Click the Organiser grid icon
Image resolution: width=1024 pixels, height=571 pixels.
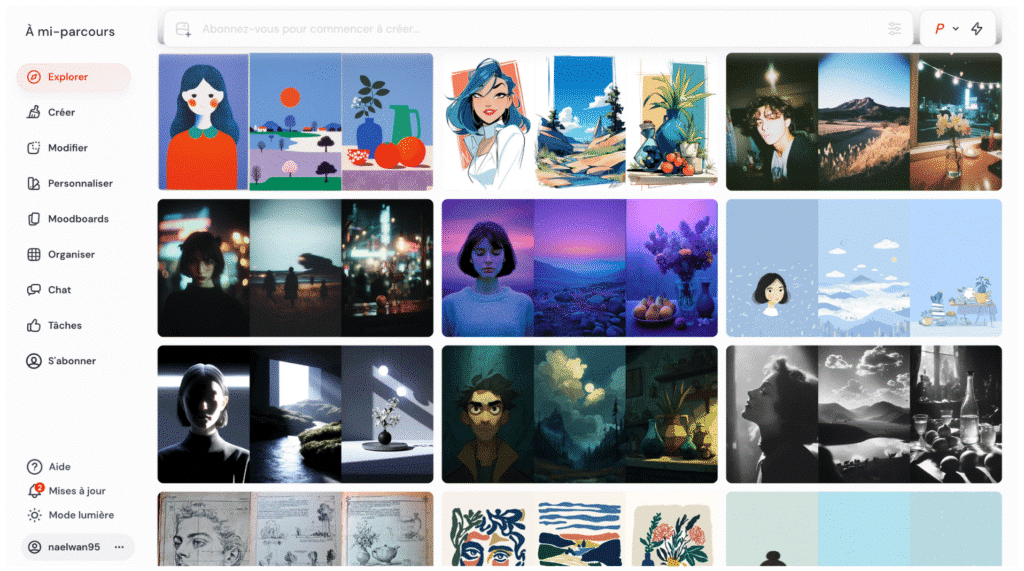tap(35, 254)
